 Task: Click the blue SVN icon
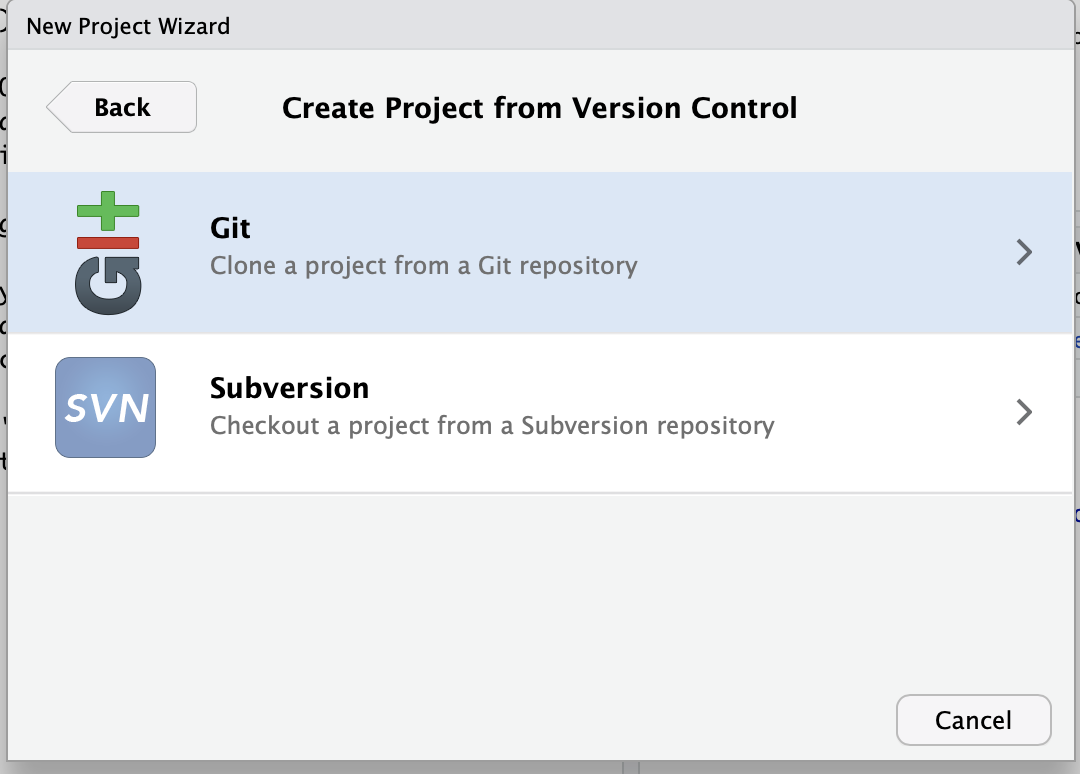pos(105,408)
